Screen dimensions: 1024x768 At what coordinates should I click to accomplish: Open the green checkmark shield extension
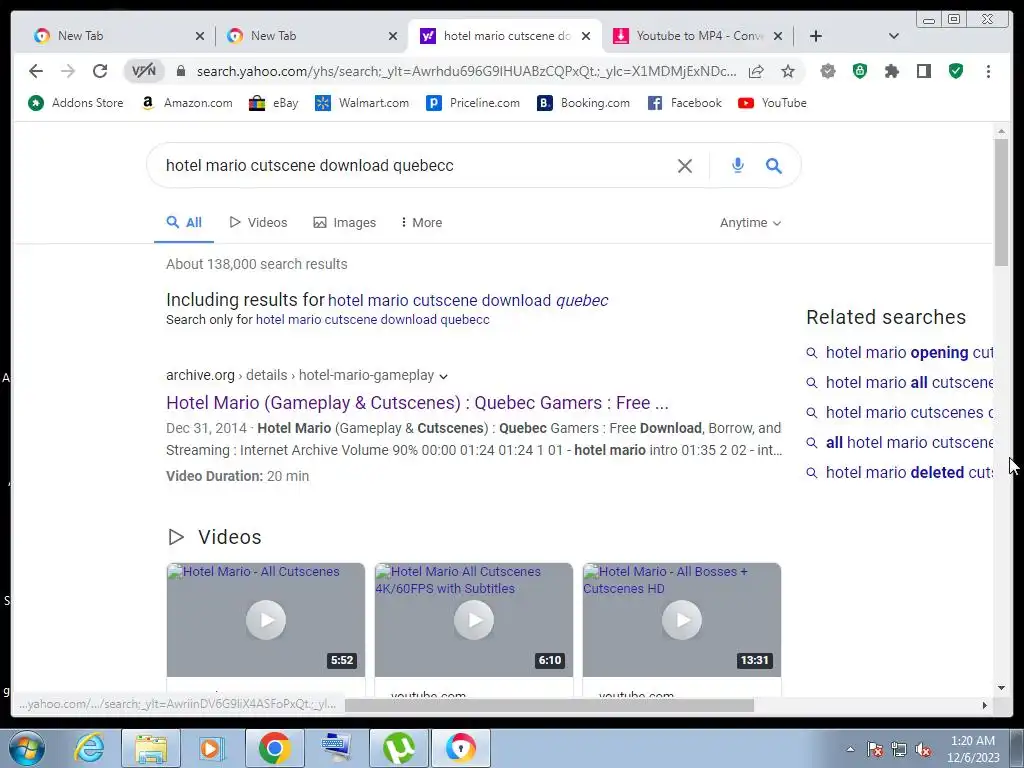pos(956,71)
